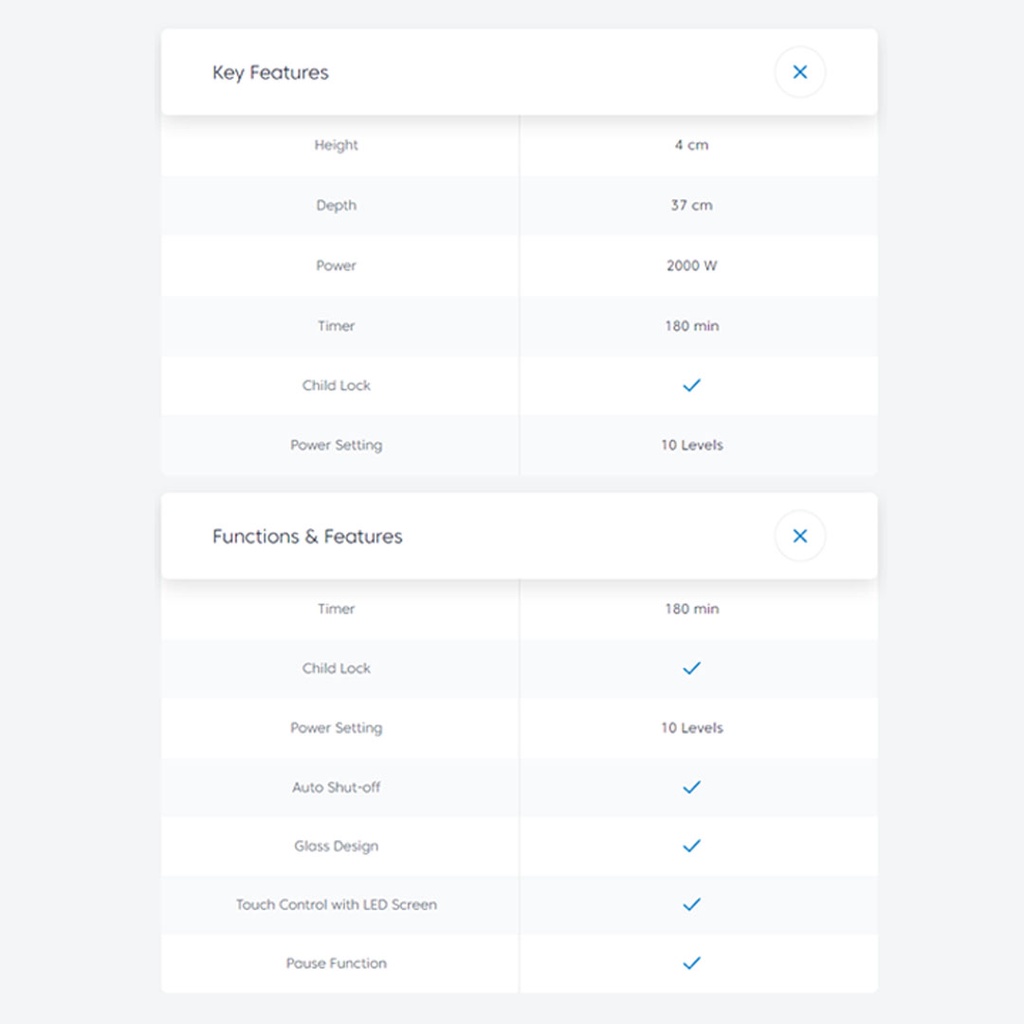1024x1024 pixels.
Task: Click the Key Features header title
Action: pos(270,73)
